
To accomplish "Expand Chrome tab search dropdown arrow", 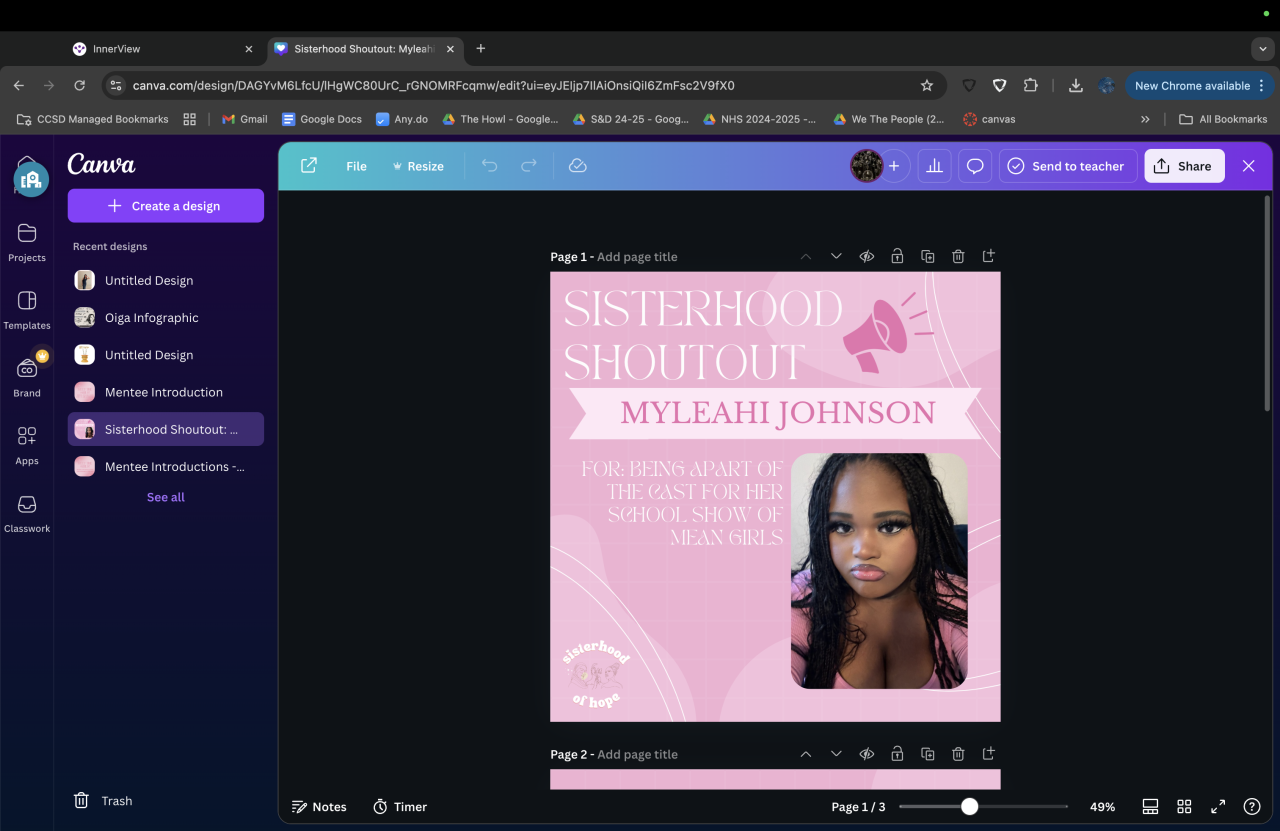I will coord(1262,49).
